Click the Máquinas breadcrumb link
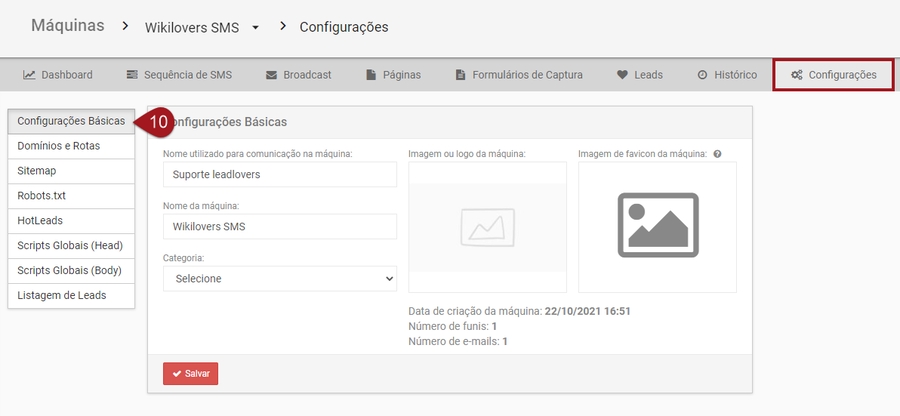The image size is (900, 416). coord(67,26)
